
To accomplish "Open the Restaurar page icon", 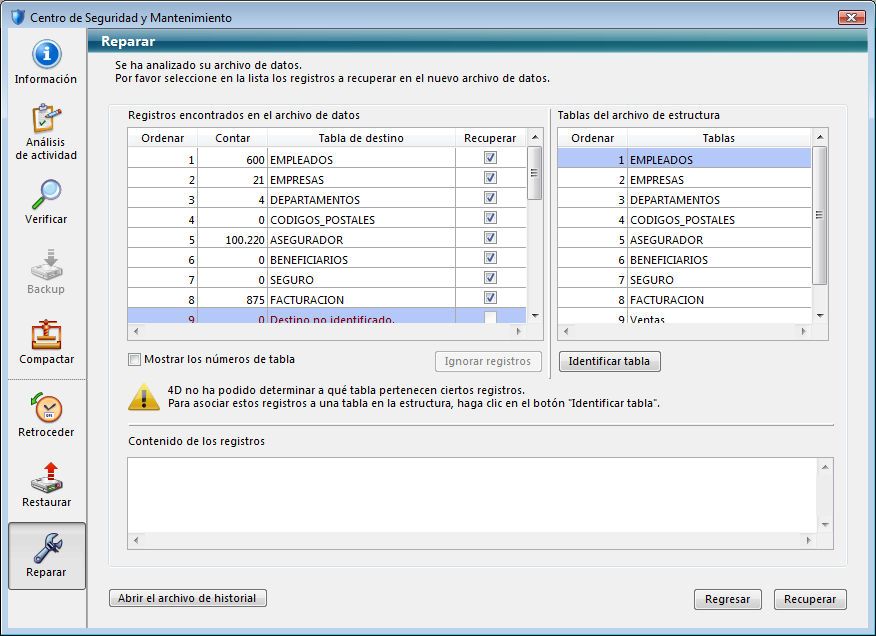I will tap(46, 477).
